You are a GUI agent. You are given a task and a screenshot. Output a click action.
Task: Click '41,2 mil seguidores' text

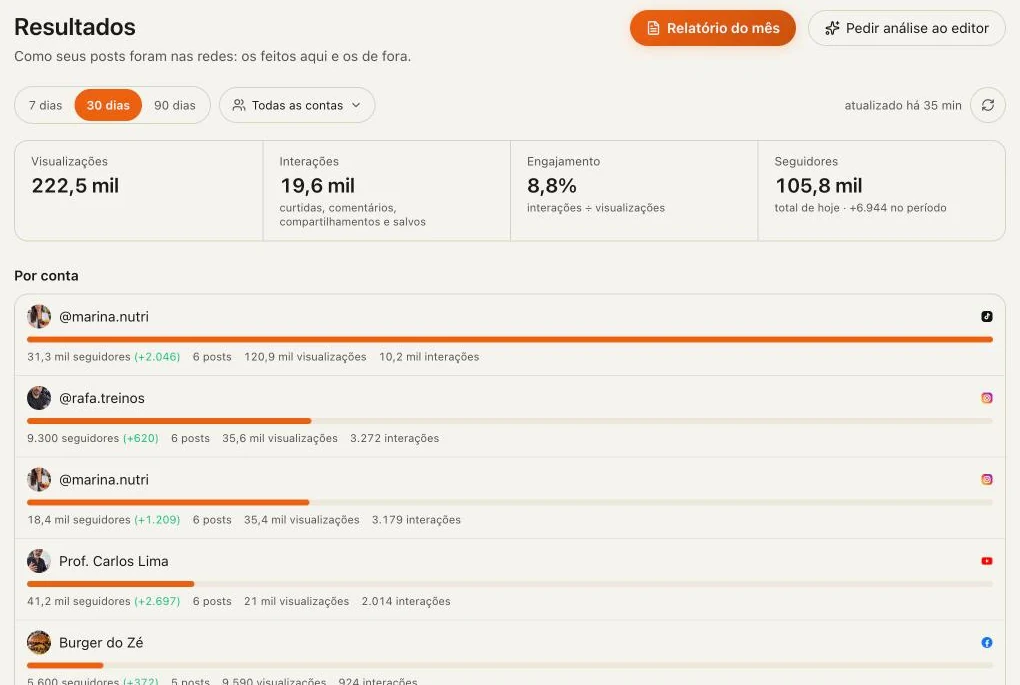79,601
